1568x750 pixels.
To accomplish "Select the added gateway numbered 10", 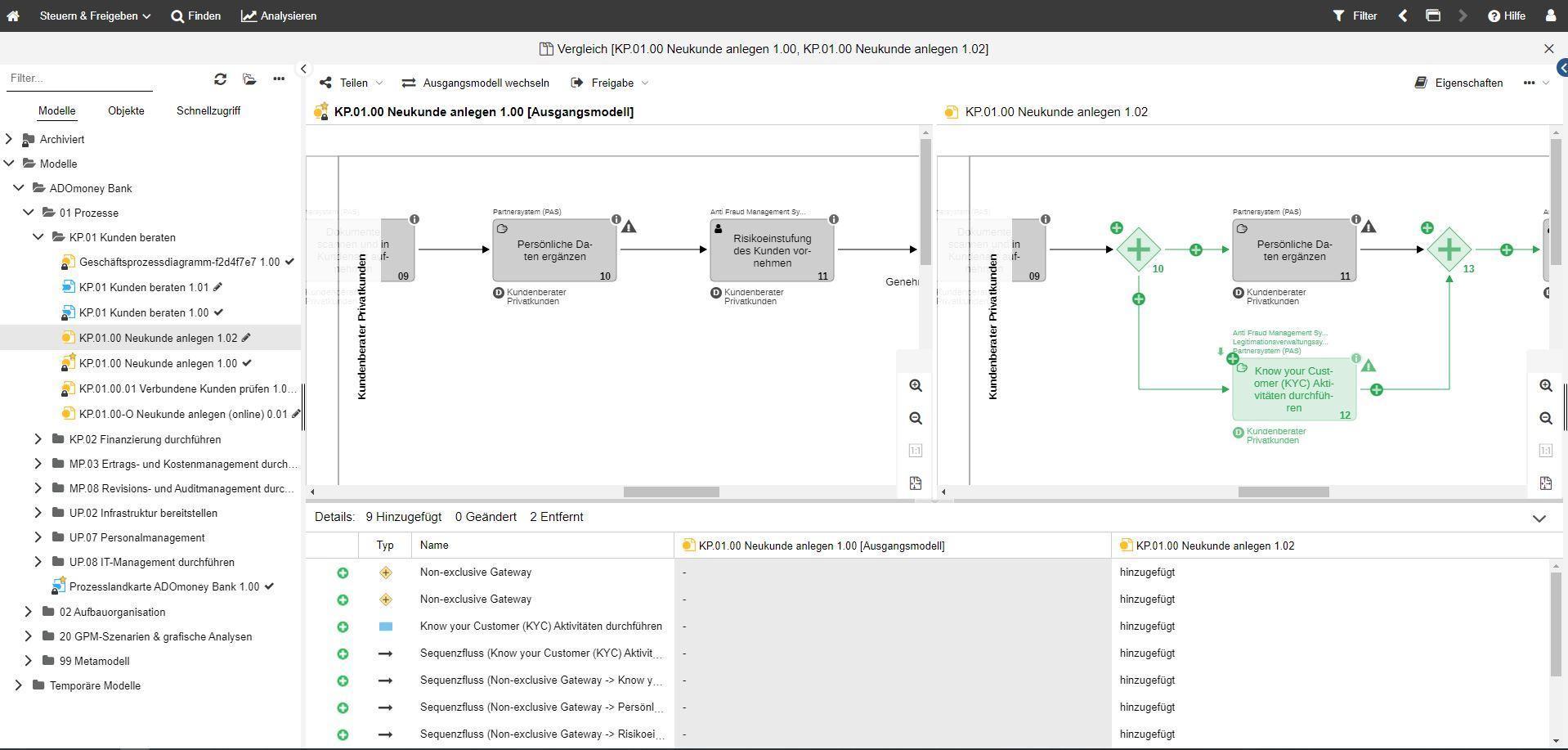I will coord(1139,249).
